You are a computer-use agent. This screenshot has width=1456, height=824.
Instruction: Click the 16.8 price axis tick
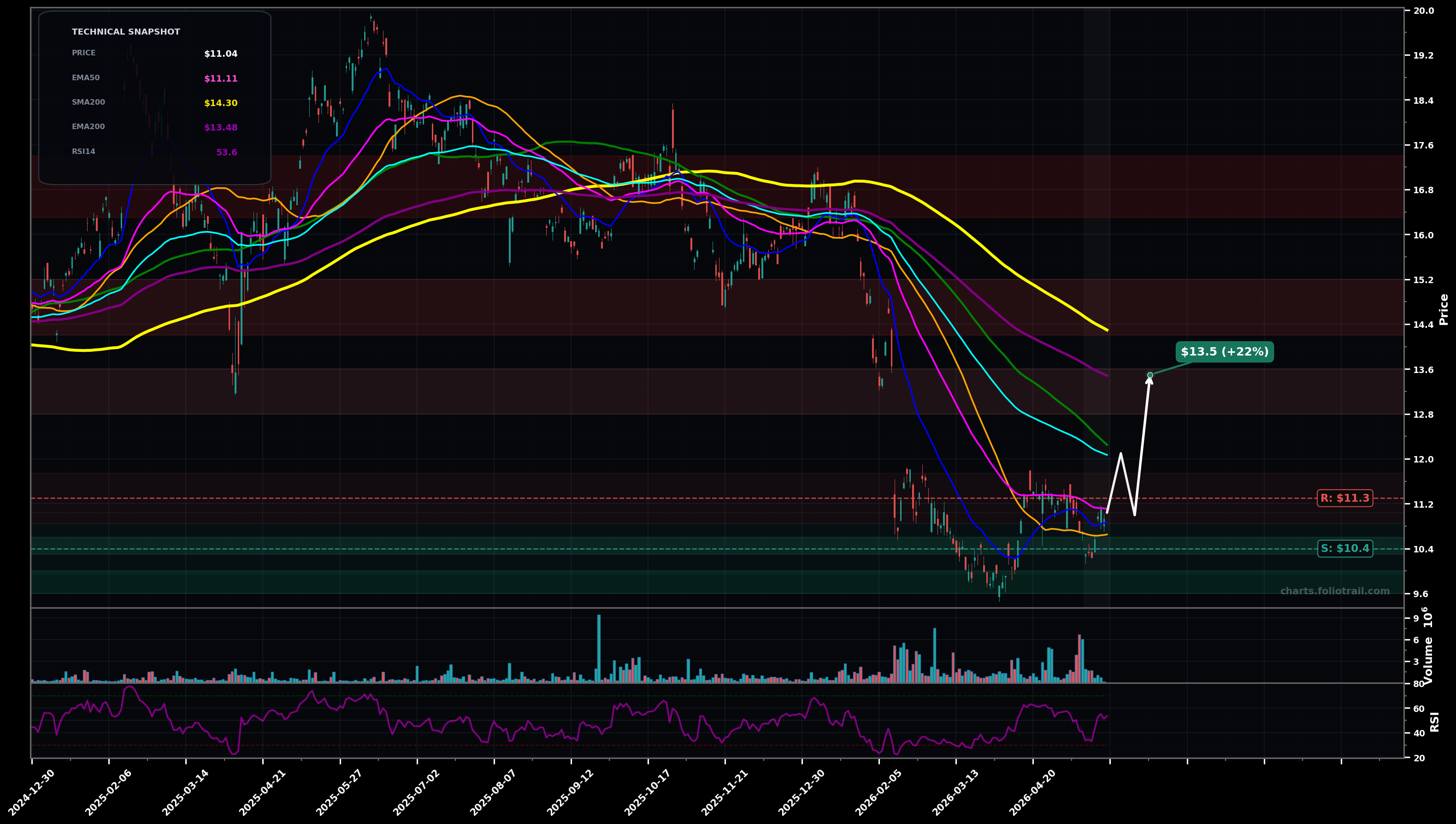coord(1424,190)
